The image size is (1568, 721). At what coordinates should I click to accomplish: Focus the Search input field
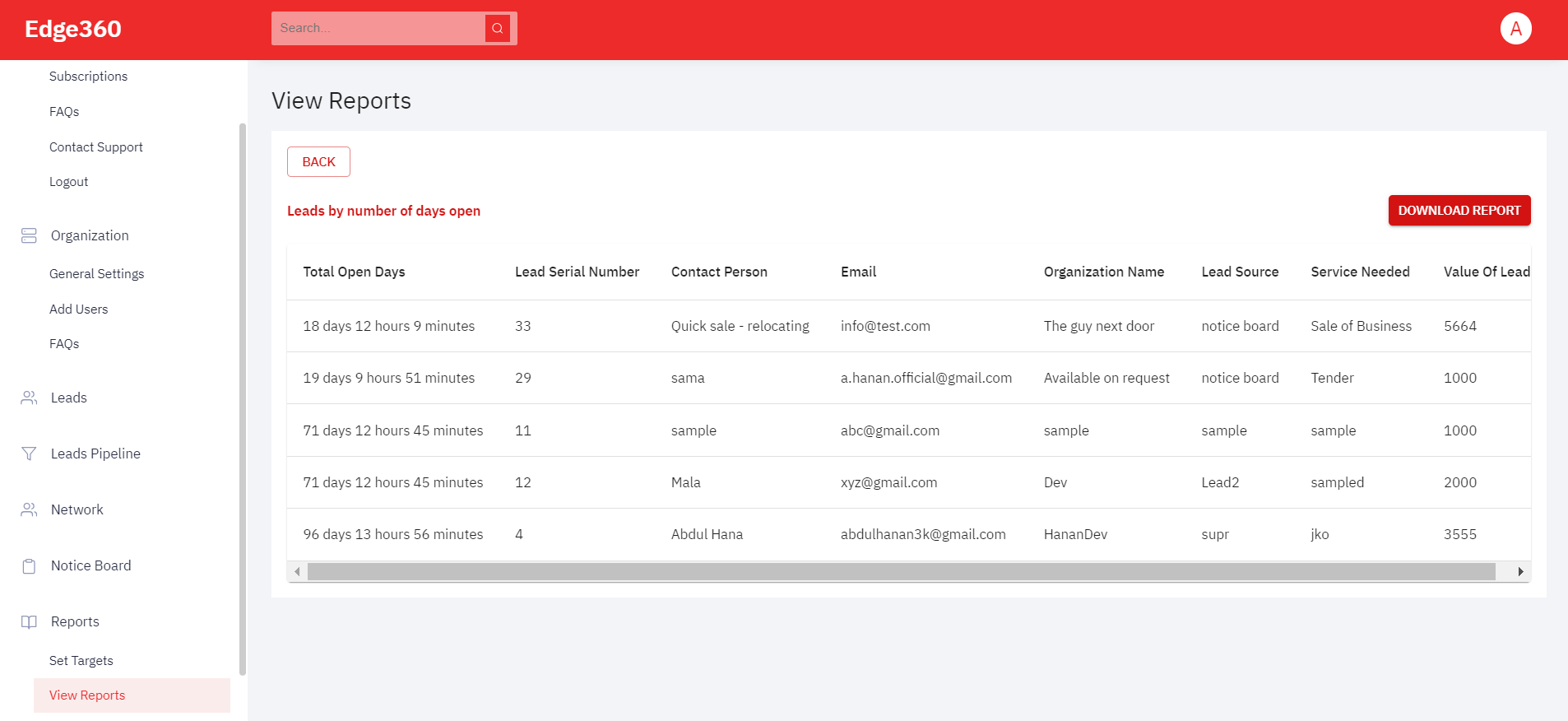[x=378, y=29]
